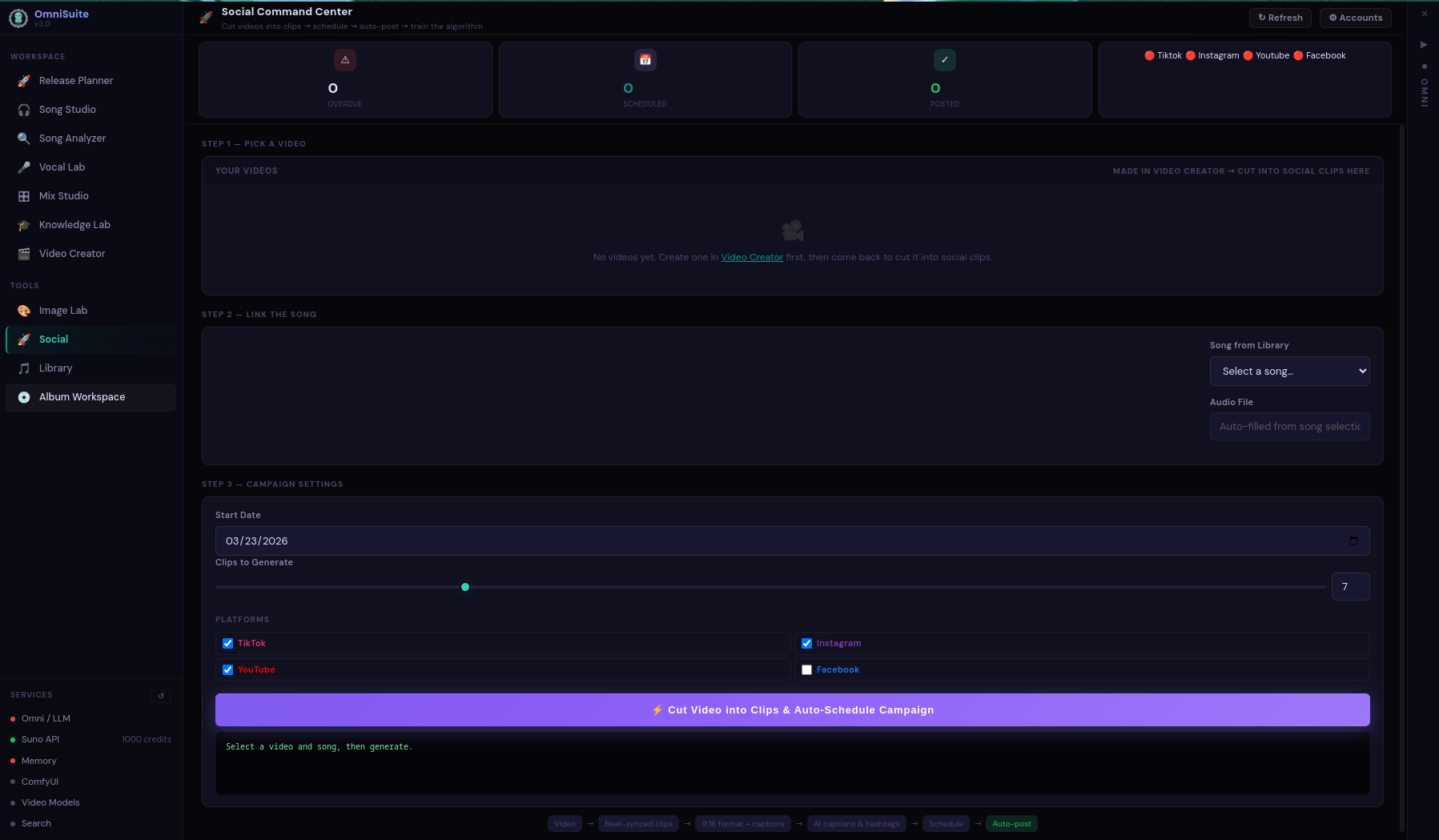The image size is (1439, 840).
Task: Expand the collapsed OMNI side panel
Action: [x=1425, y=45]
